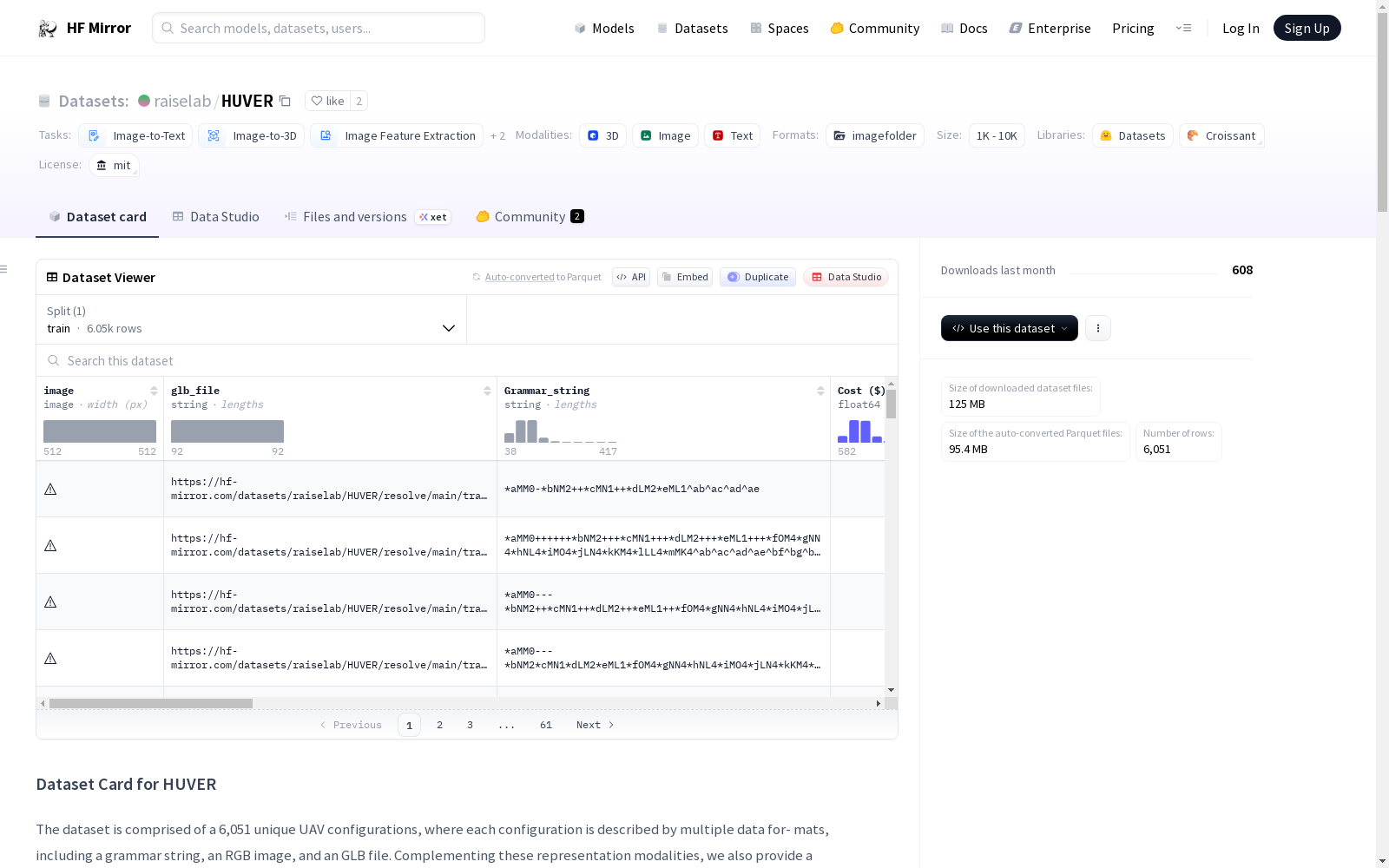Open Community in top navigation
This screenshot has width=1389, height=868.
coord(875,29)
